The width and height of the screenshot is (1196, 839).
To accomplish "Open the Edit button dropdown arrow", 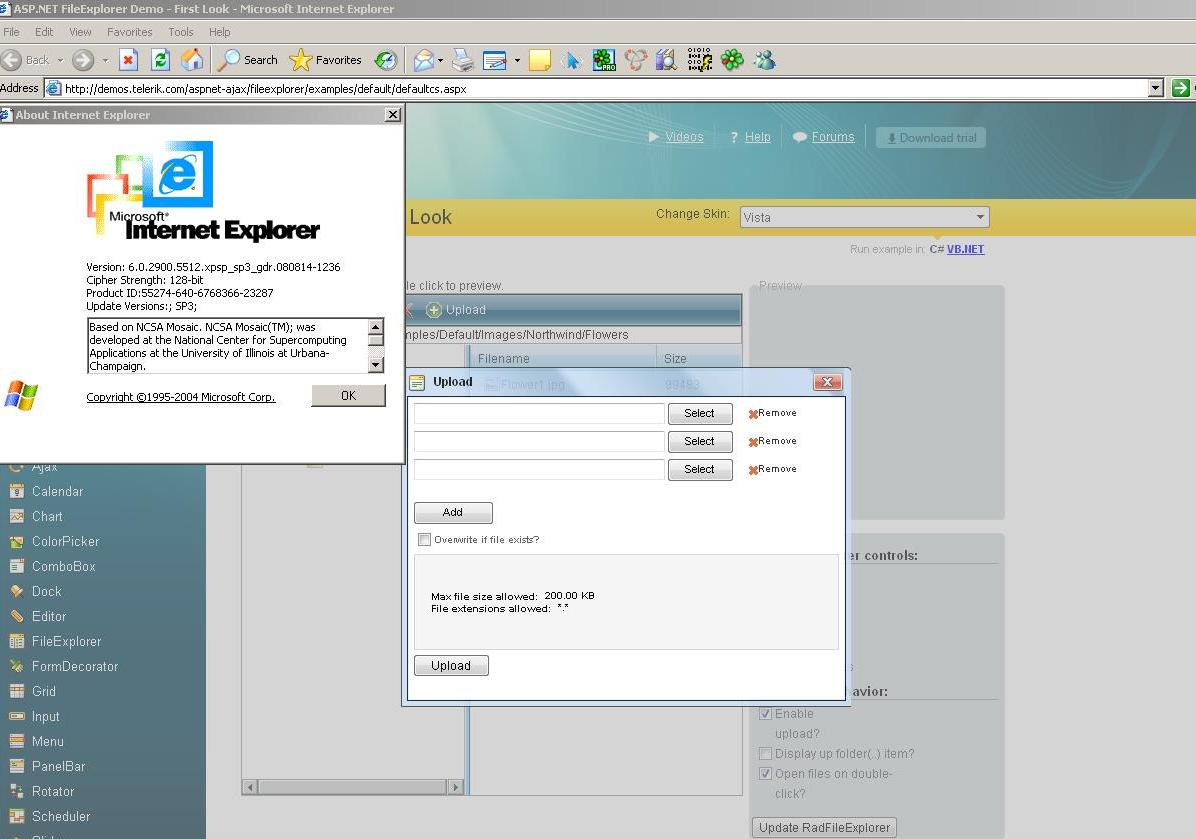I will coord(517,59).
